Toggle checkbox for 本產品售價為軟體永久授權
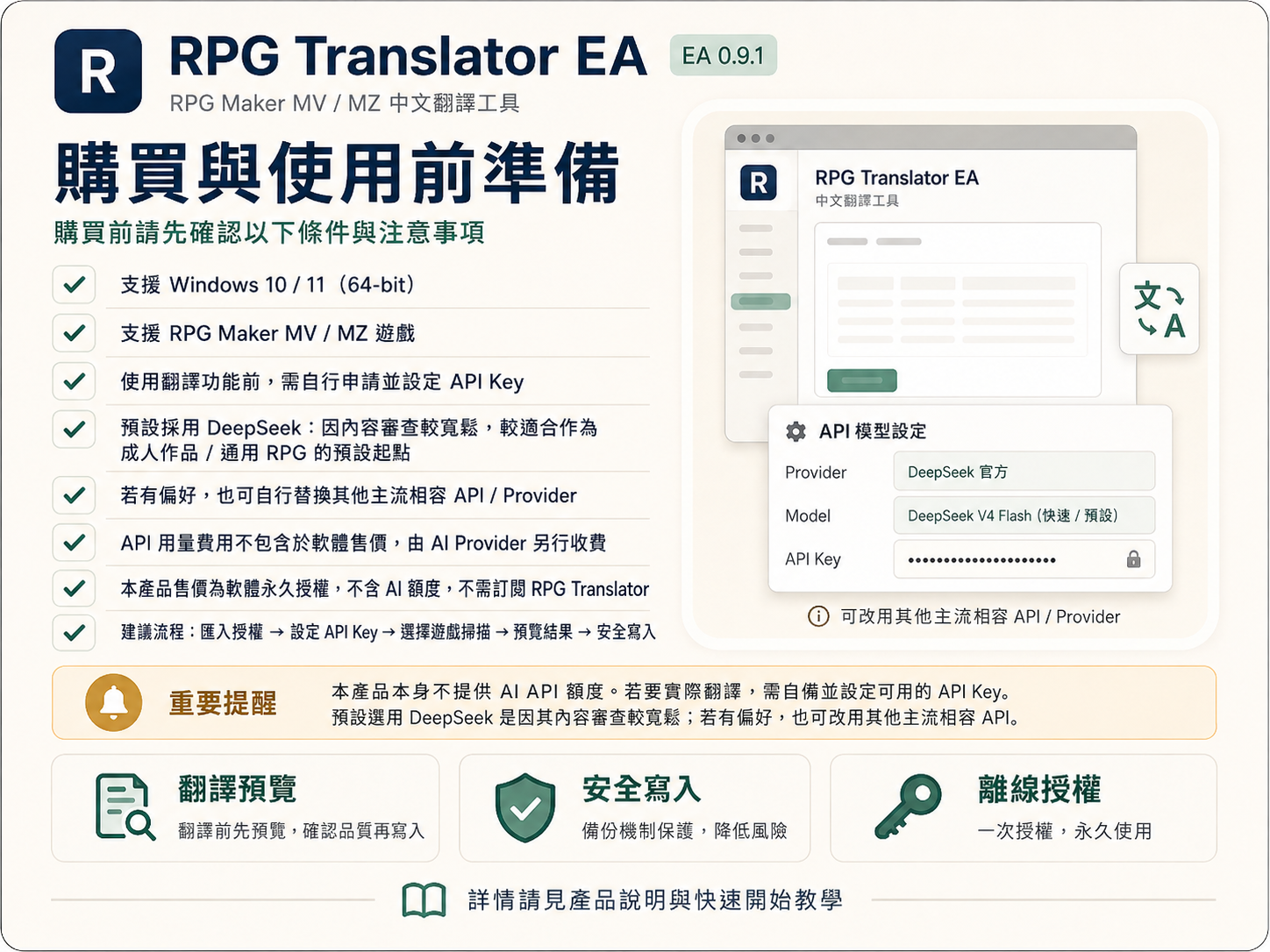This screenshot has height=952, width=1270. 74,588
